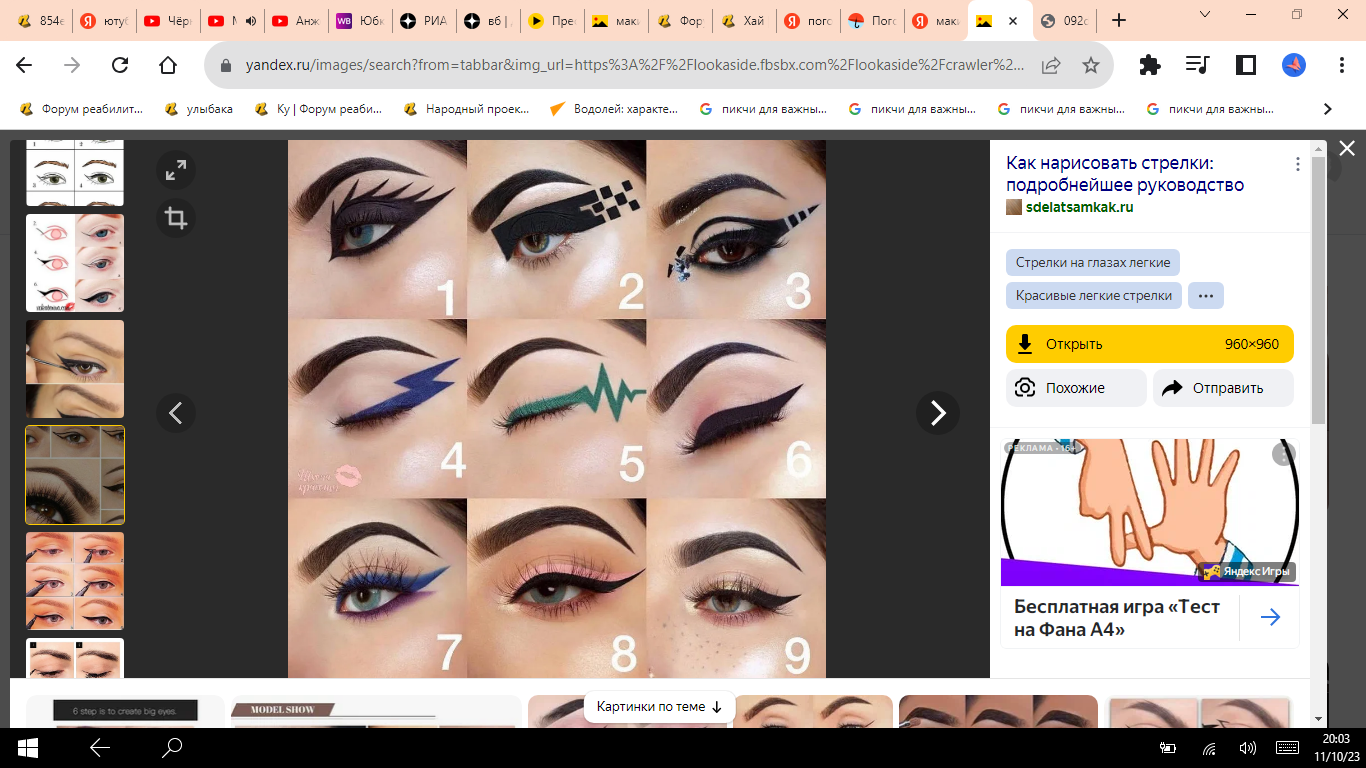The height and width of the screenshot is (768, 1366).
Task: Open the browser extensions puzzle icon
Action: [1150, 65]
